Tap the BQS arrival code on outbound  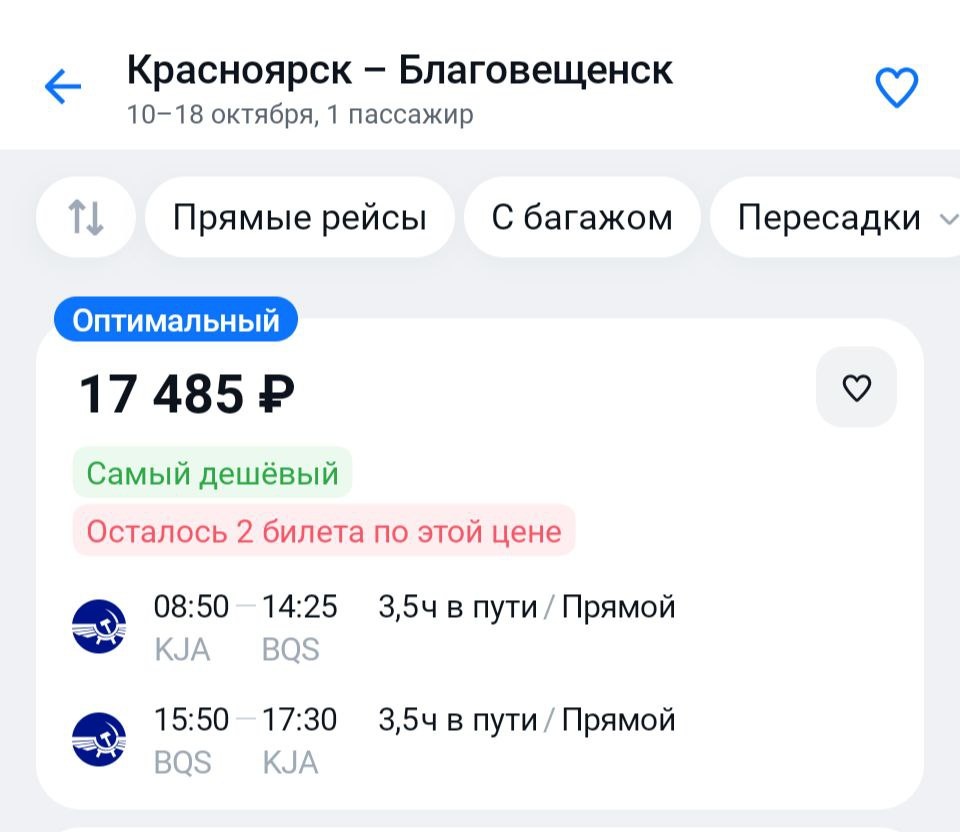290,650
